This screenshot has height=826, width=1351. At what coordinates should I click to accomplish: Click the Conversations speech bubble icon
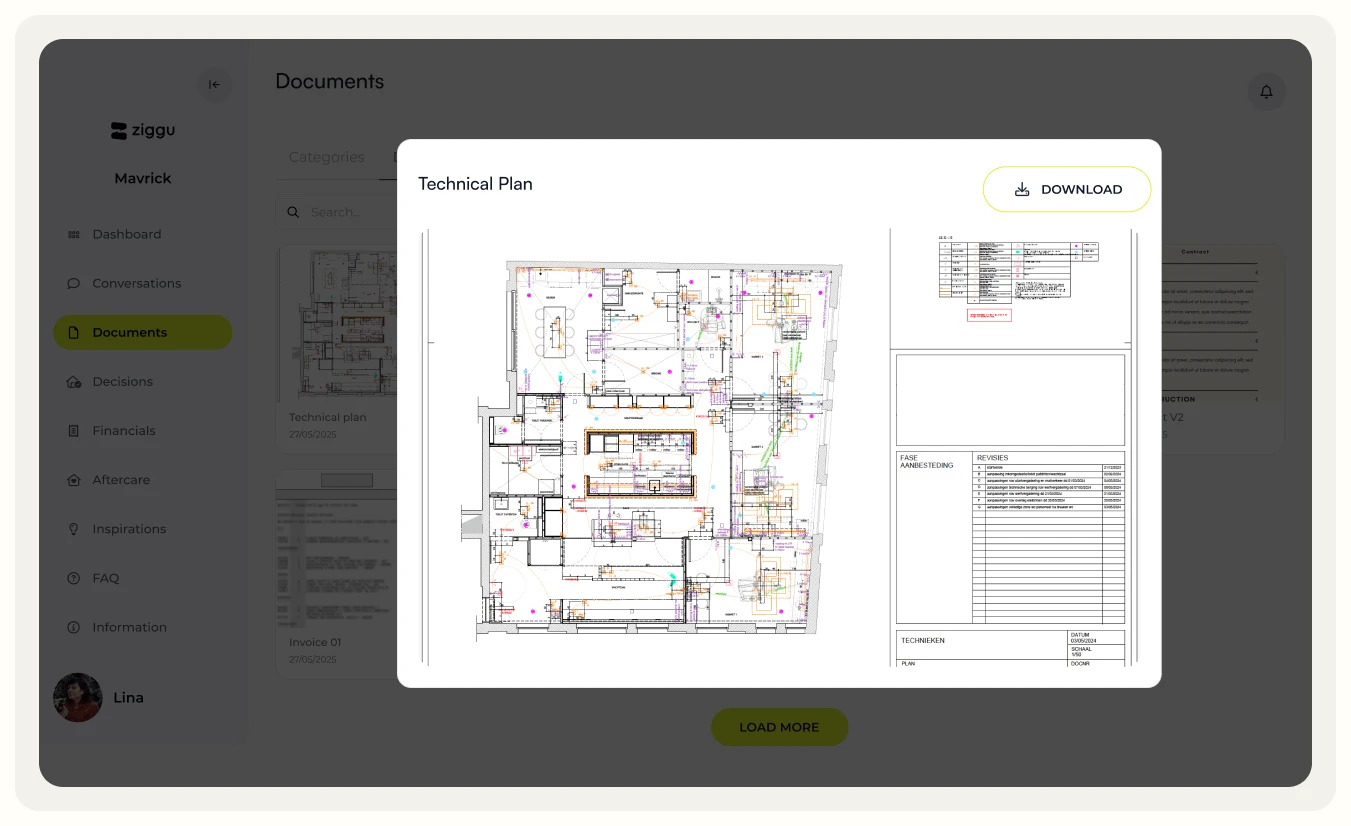coord(73,283)
